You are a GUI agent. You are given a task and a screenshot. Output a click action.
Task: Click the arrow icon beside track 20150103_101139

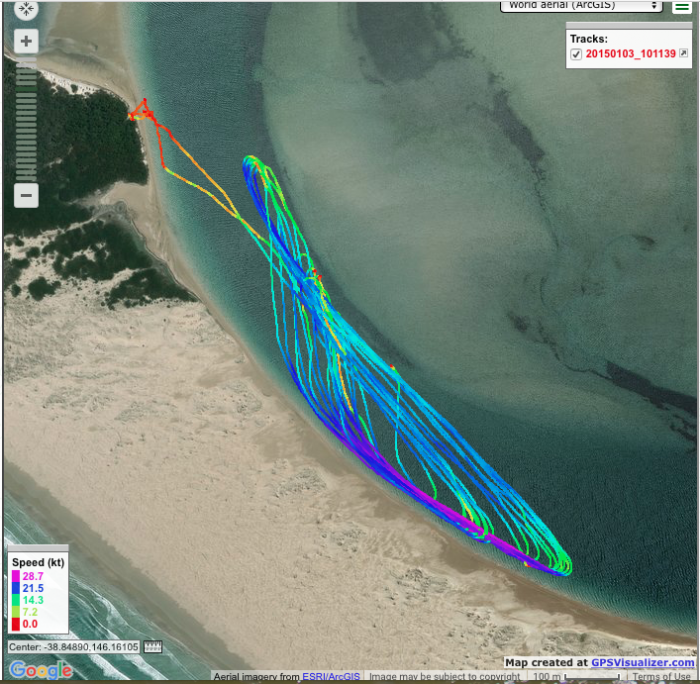pos(684,54)
